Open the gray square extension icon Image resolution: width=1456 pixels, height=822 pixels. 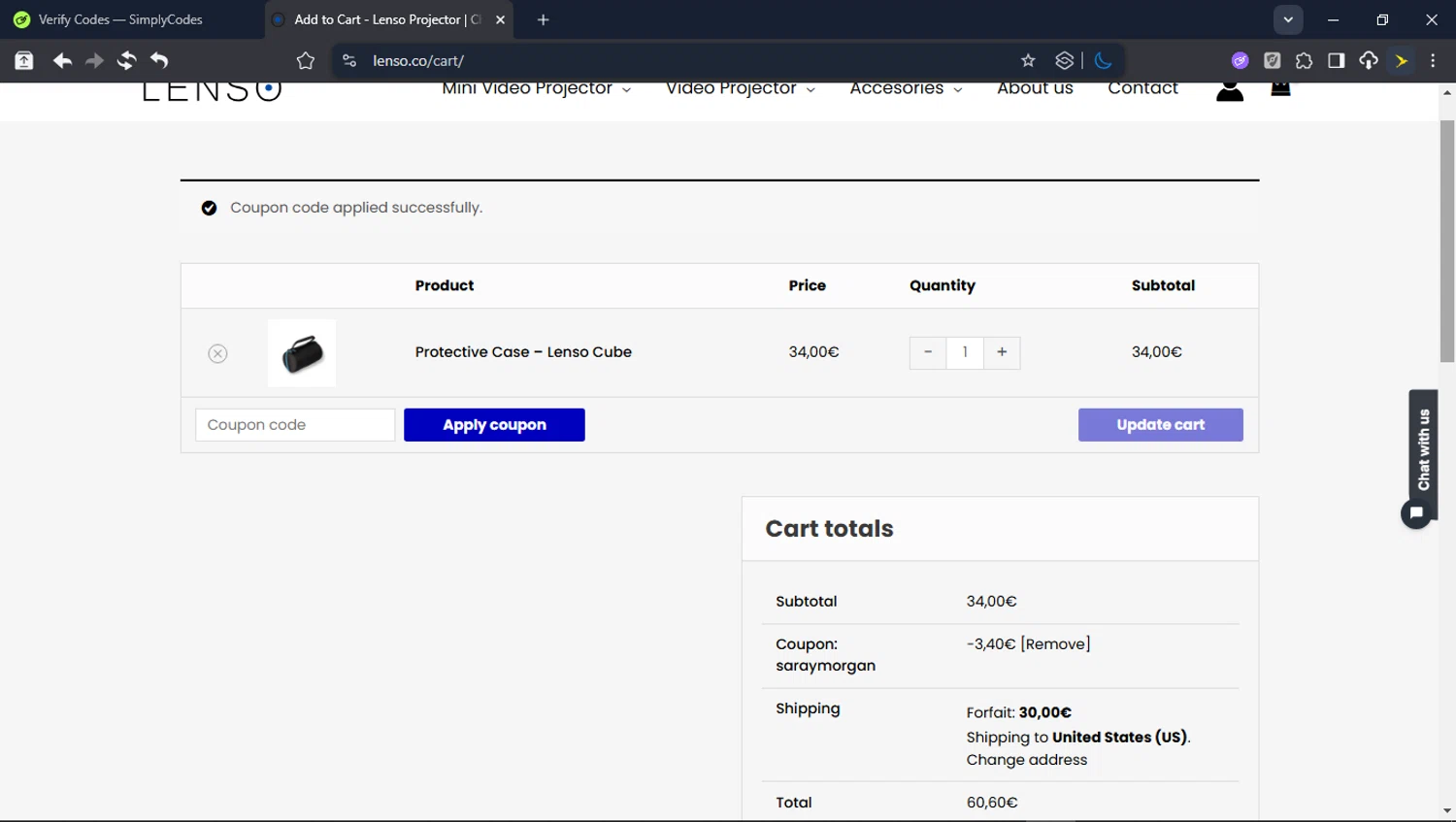[1272, 60]
